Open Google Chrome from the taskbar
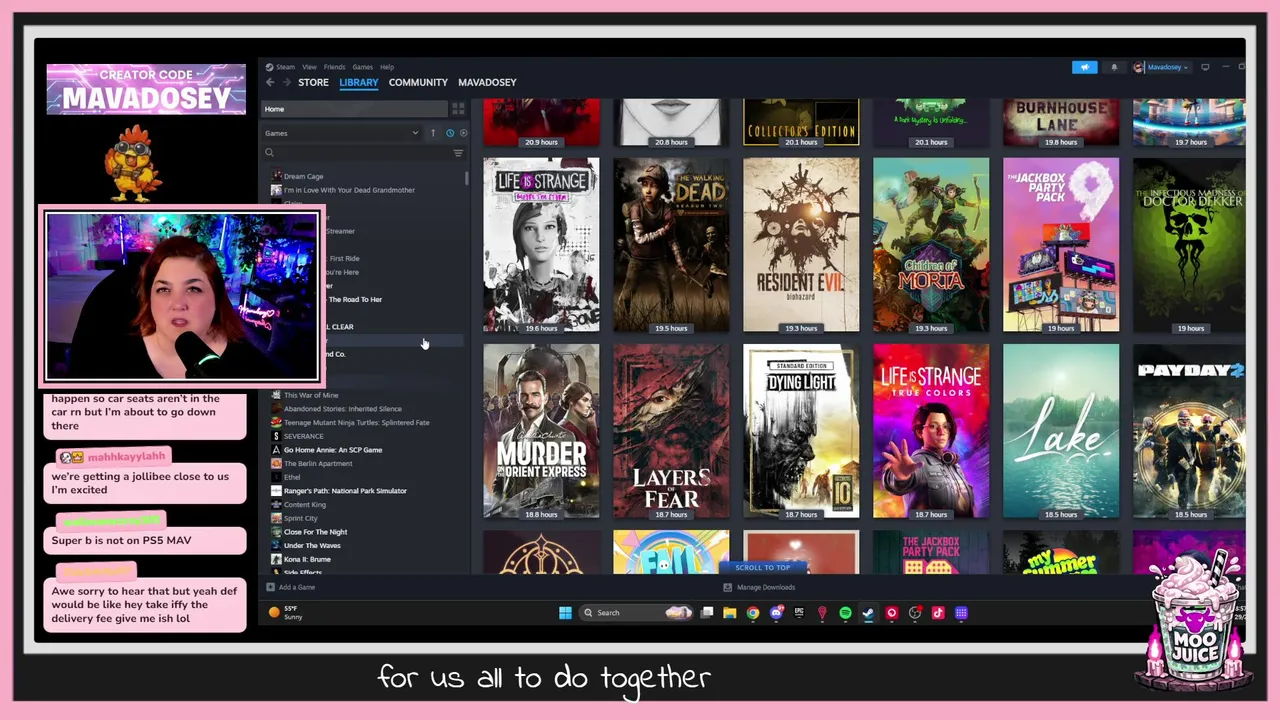1280x720 pixels. [x=753, y=613]
